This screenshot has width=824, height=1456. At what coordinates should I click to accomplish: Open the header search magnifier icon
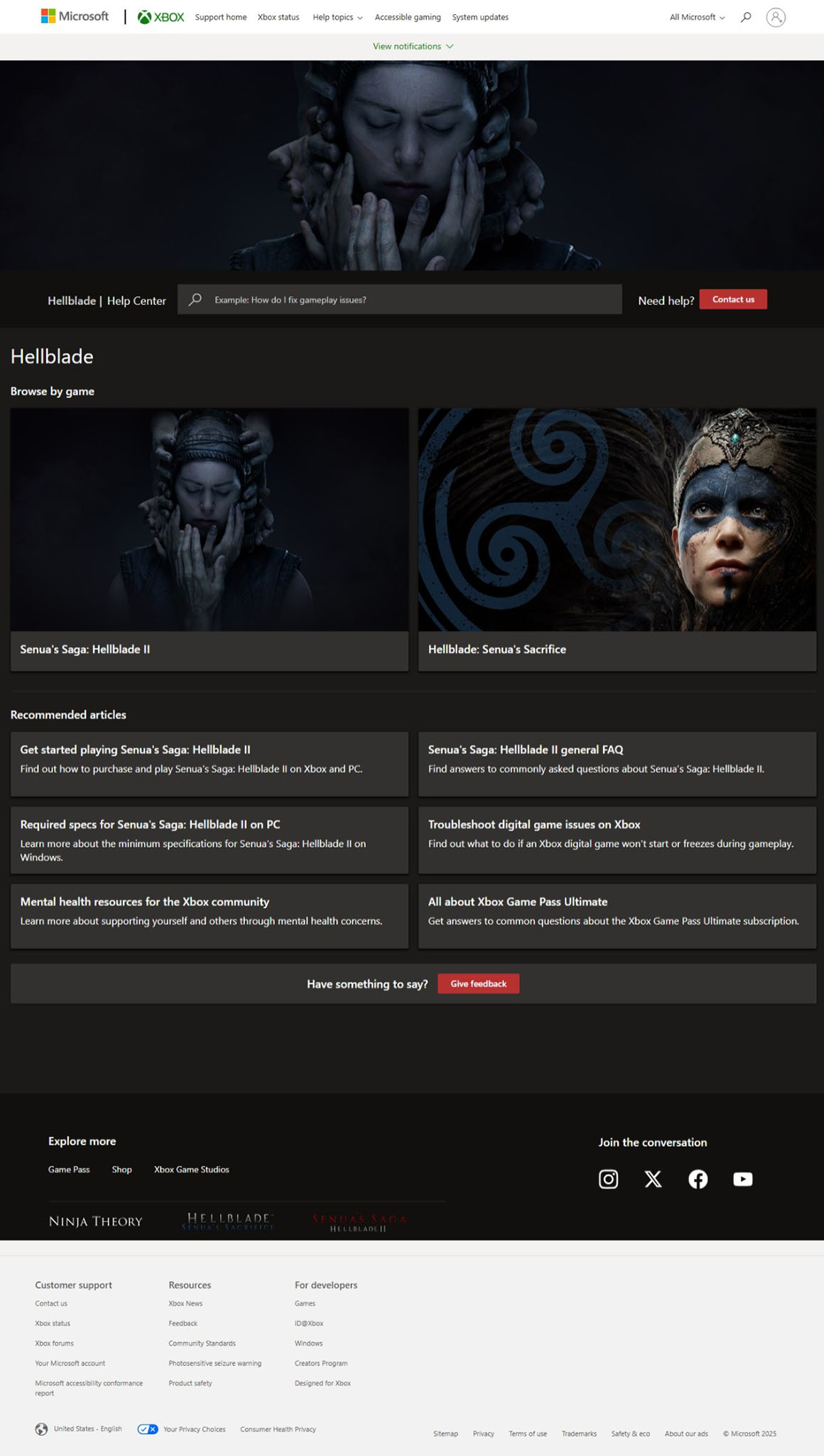[x=745, y=17]
